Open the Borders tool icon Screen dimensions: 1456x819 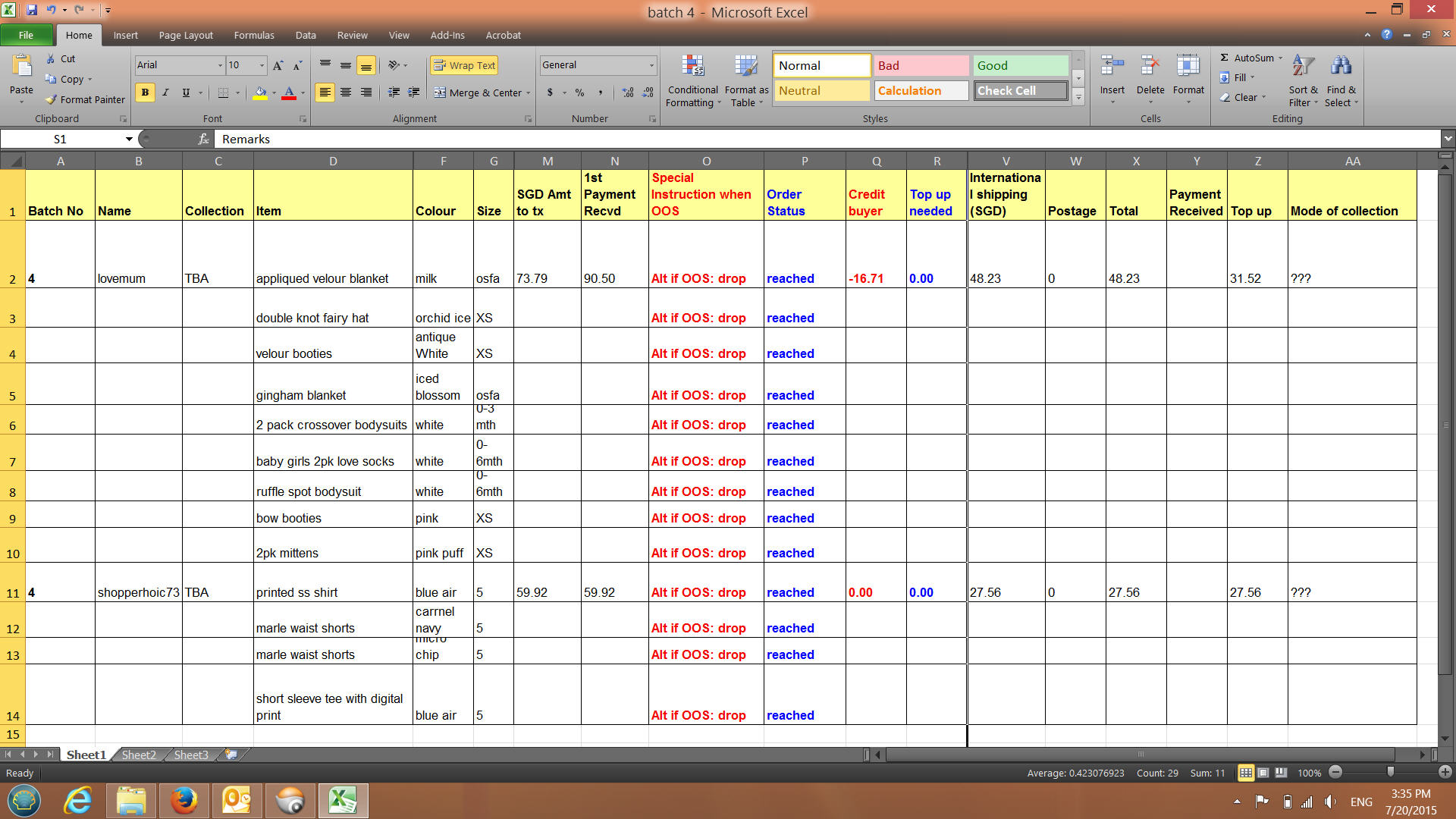[x=223, y=93]
